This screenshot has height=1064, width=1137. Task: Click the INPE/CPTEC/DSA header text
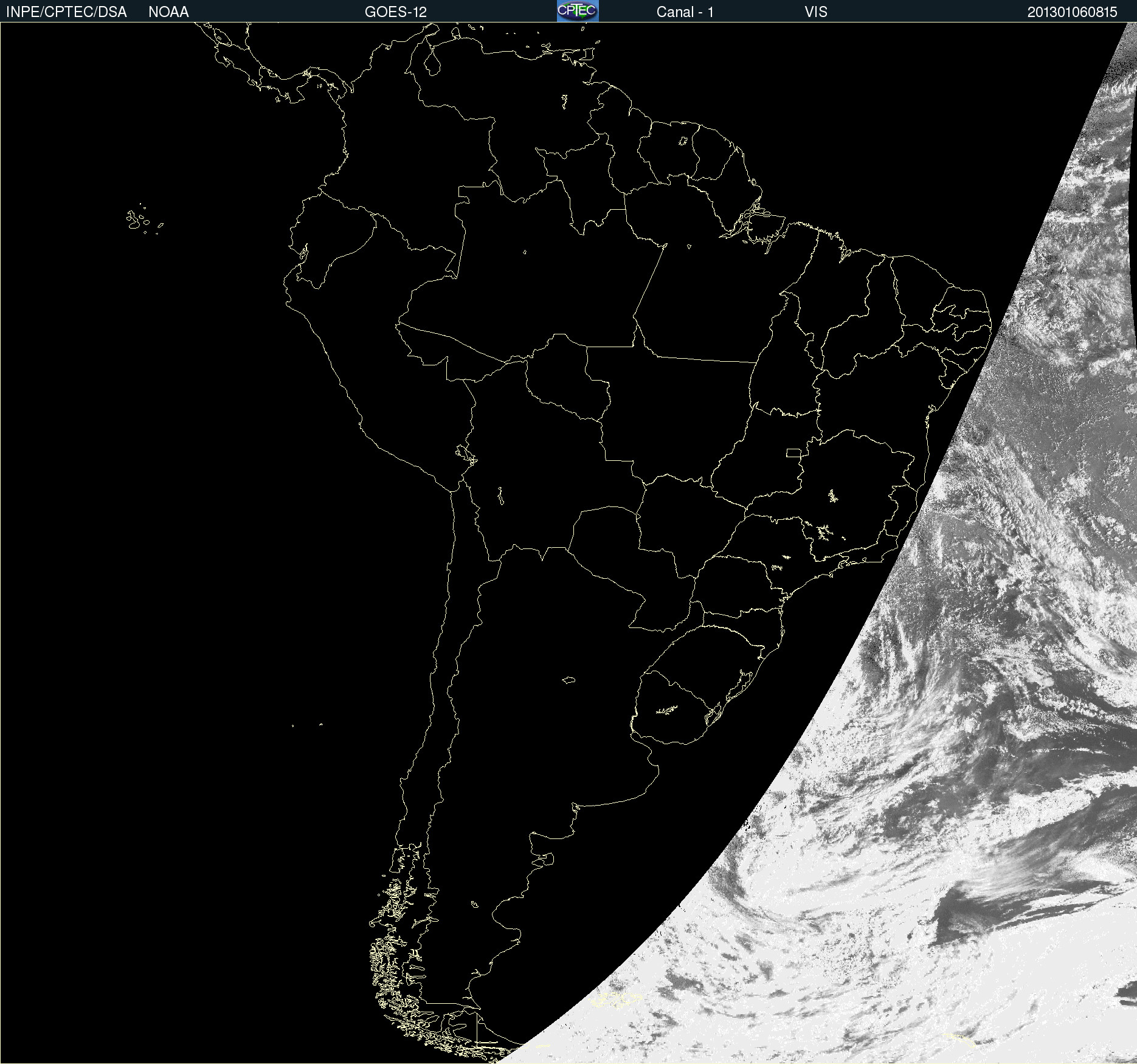(x=66, y=12)
